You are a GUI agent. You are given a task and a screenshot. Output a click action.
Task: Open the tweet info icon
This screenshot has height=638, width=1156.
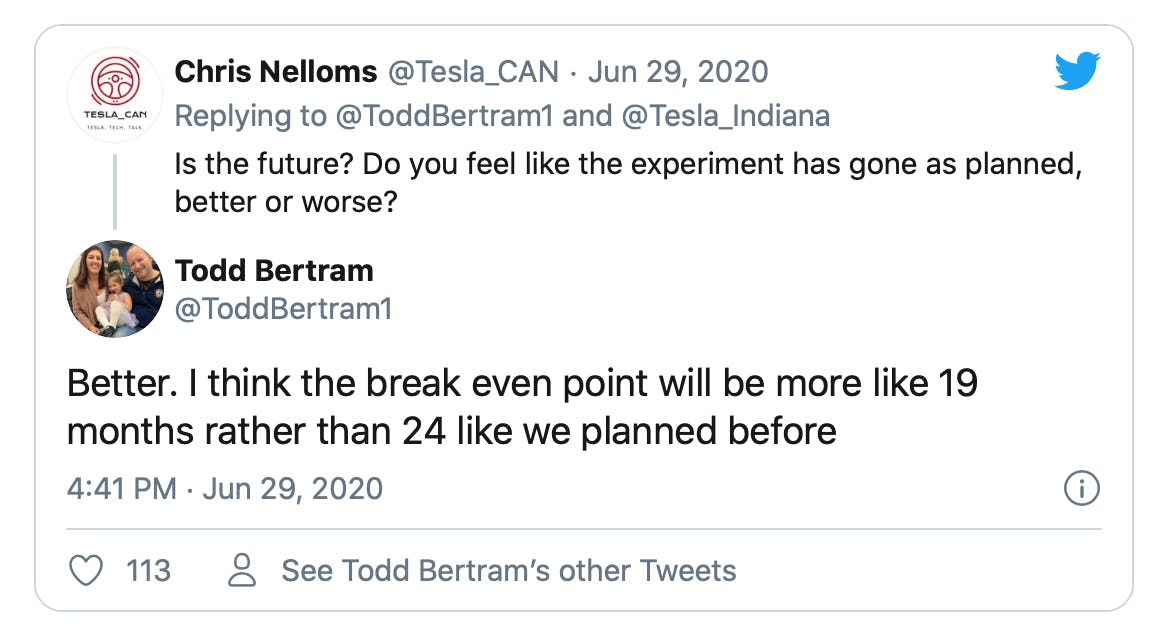coord(1081,489)
